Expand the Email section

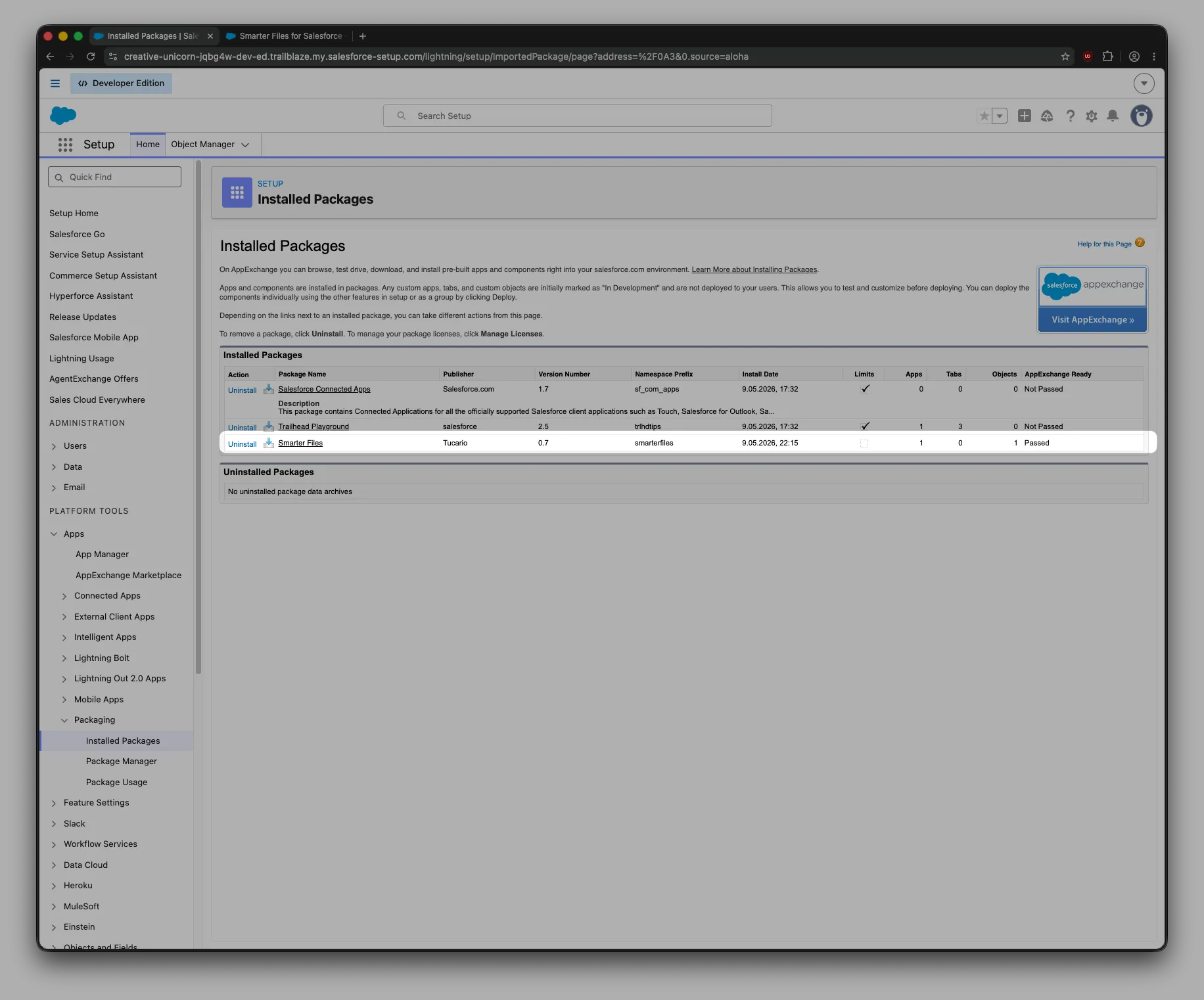pyautogui.click(x=54, y=488)
